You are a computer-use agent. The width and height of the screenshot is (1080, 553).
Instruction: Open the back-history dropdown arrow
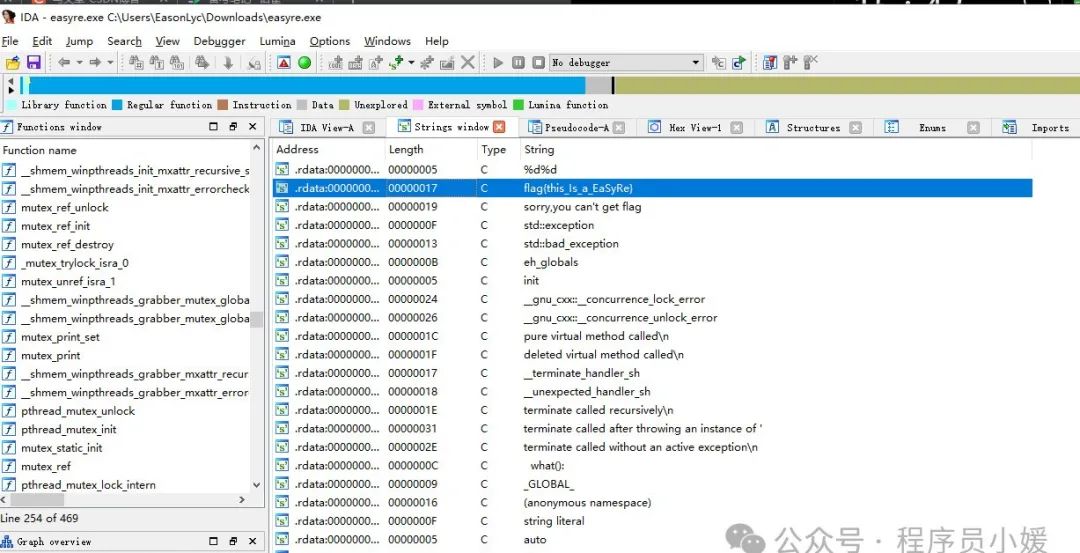[x=79, y=63]
